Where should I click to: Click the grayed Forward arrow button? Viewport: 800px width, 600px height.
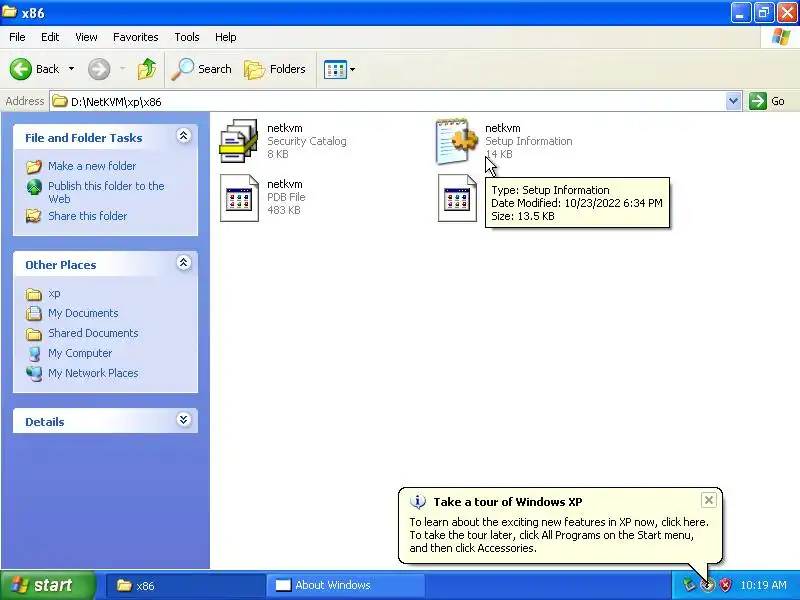[99, 69]
